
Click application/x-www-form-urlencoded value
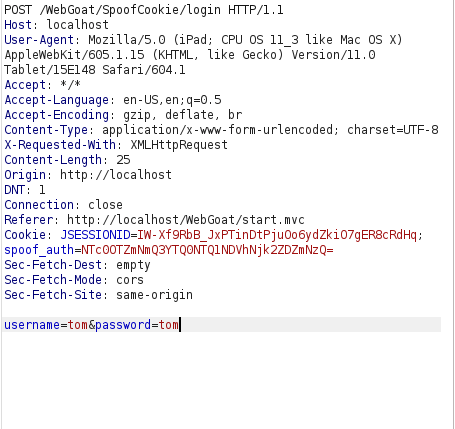point(218,130)
